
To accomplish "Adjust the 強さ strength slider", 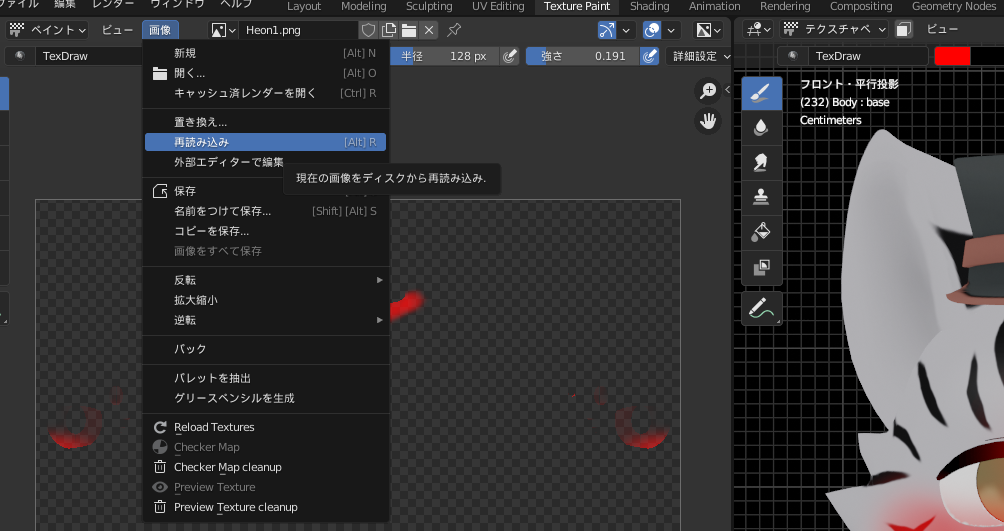I will [583, 56].
